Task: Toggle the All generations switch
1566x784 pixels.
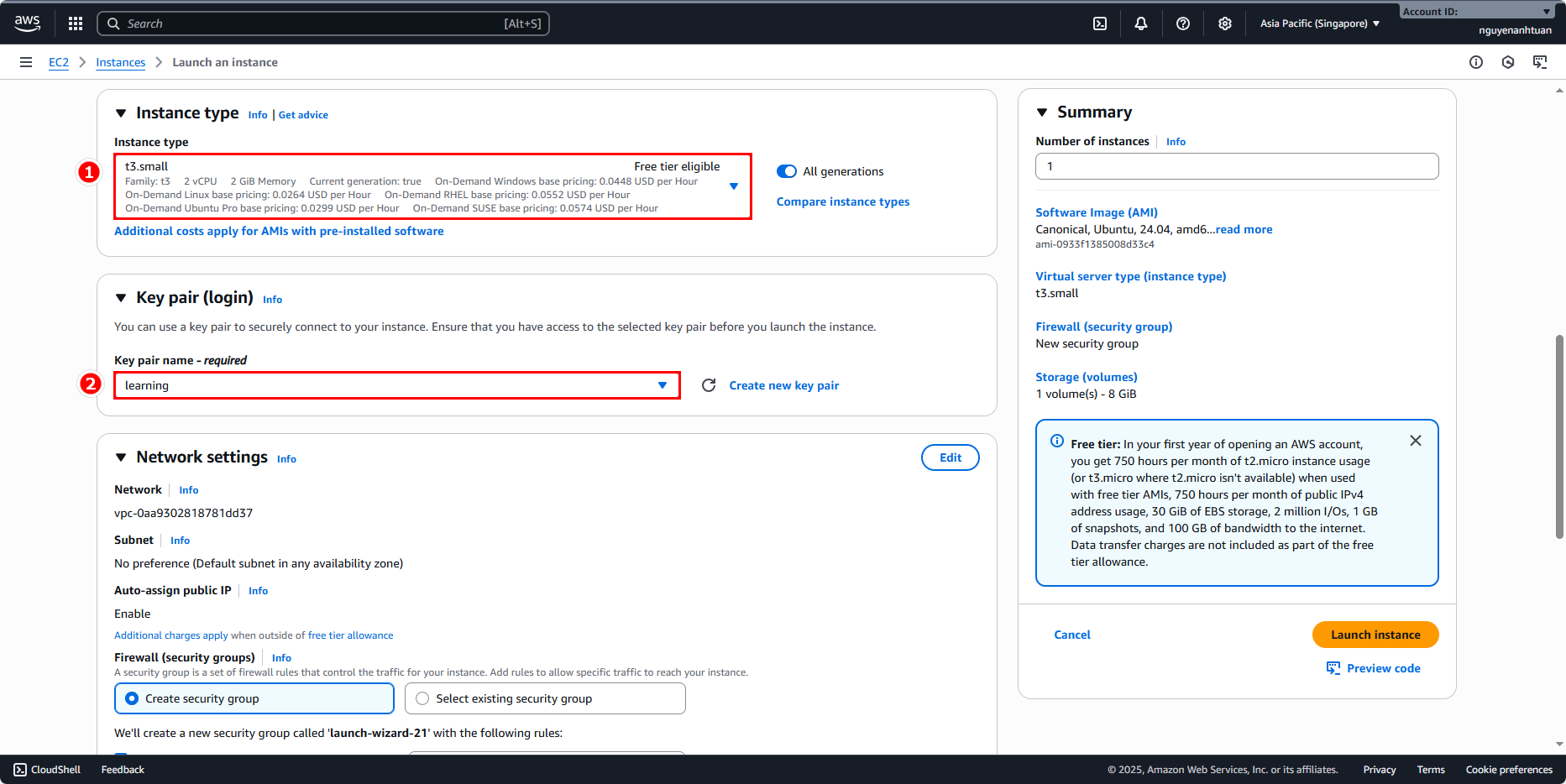Action: [787, 171]
